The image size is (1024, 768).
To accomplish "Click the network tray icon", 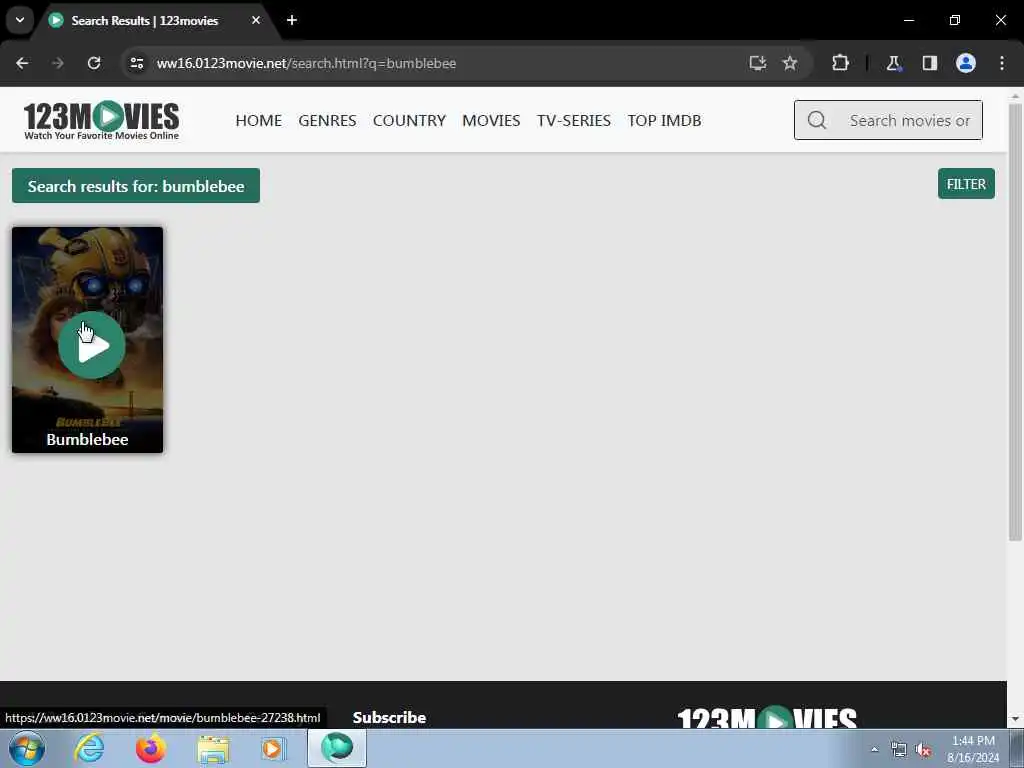I will pos(899,750).
